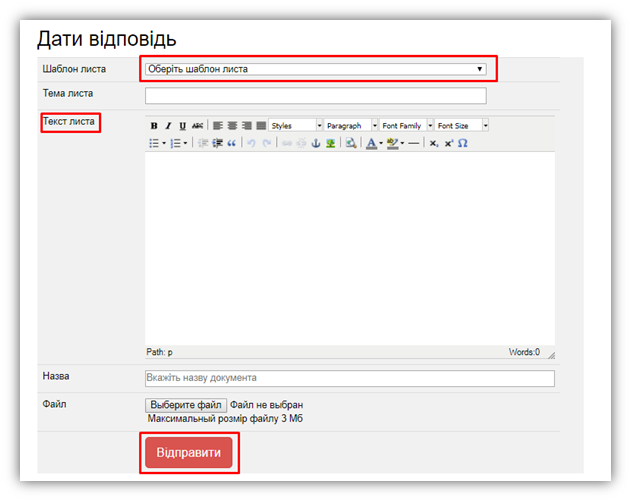This screenshot has height=501, width=631.
Task: Click the red Відправити button
Action: pos(189,453)
